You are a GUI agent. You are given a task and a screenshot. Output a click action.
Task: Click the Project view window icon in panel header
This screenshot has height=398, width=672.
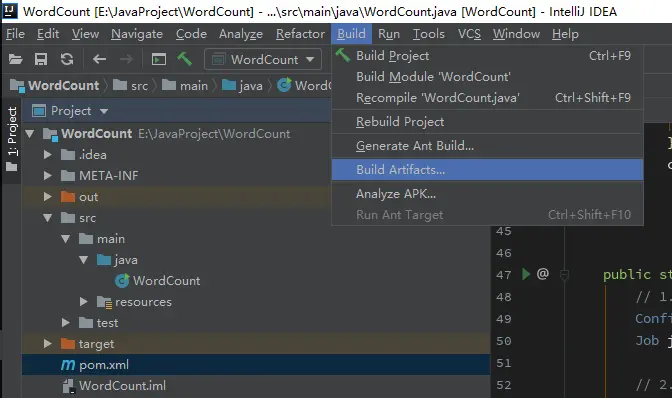coord(39,111)
